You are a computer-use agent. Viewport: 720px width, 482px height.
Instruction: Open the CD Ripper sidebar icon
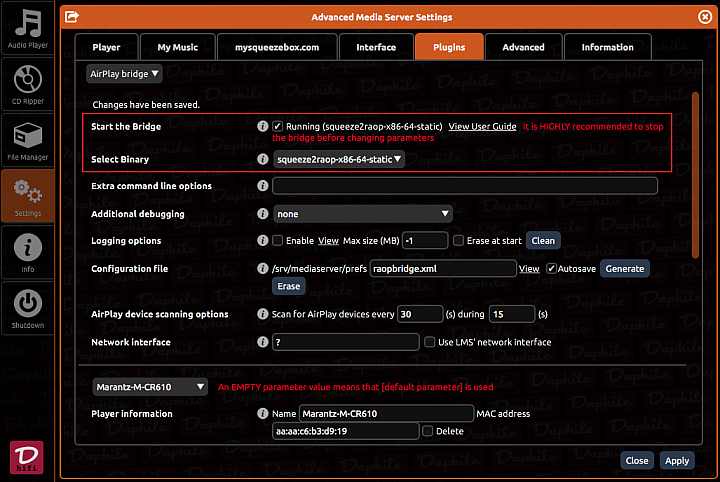pyautogui.click(x=28, y=84)
